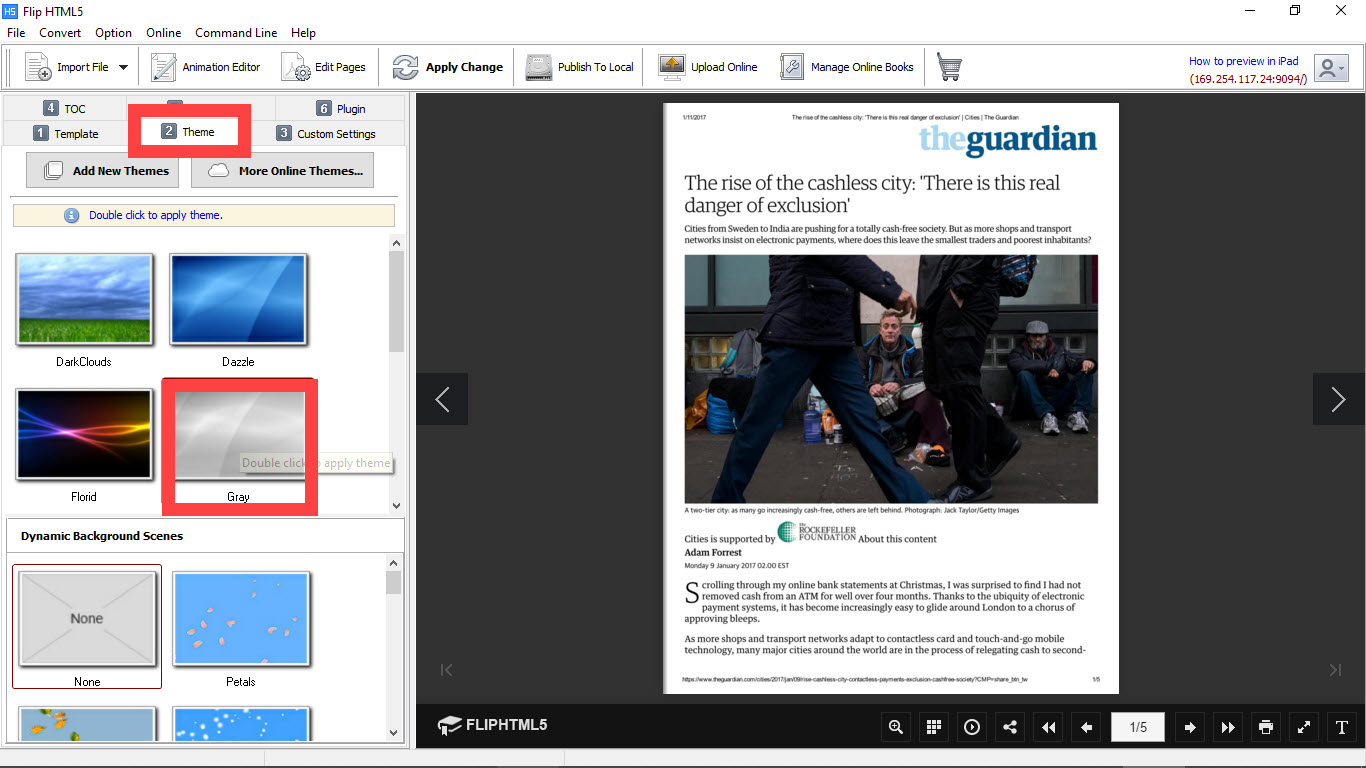Image resolution: width=1366 pixels, height=768 pixels.
Task: Click the single right arrow next-page icon
Action: click(1190, 727)
